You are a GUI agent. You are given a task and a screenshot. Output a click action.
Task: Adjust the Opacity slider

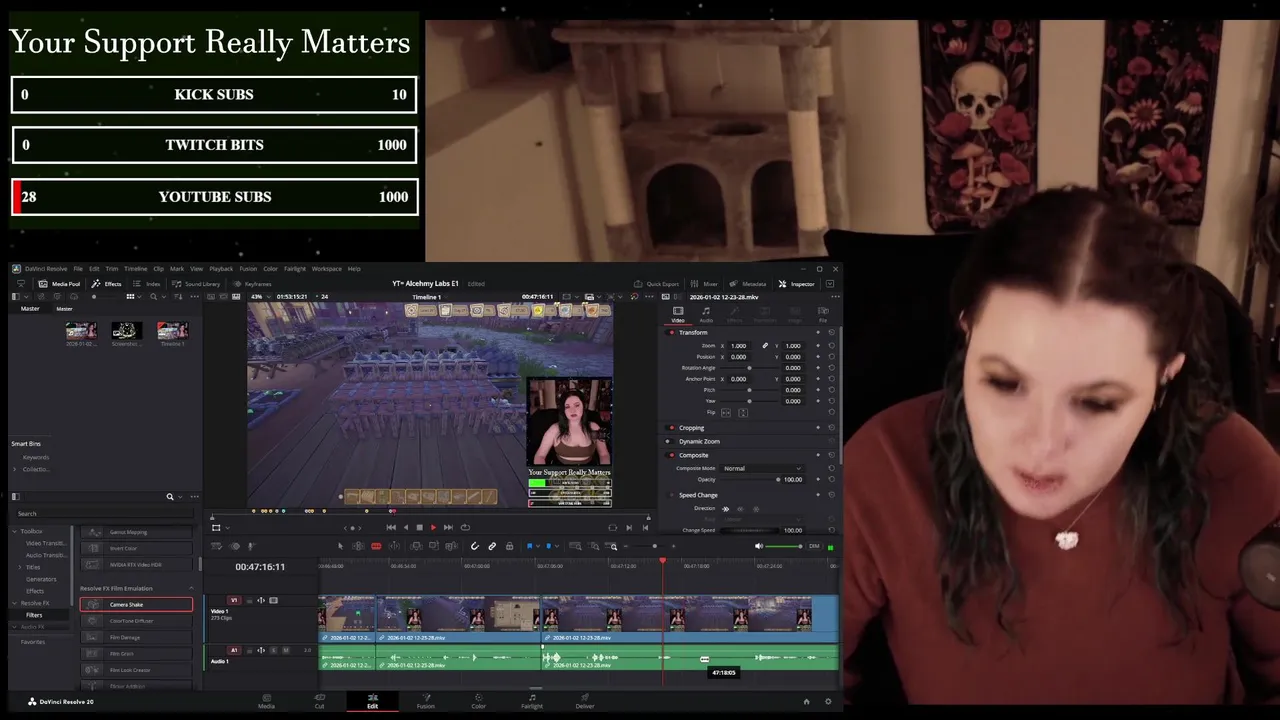pyautogui.click(x=750, y=479)
